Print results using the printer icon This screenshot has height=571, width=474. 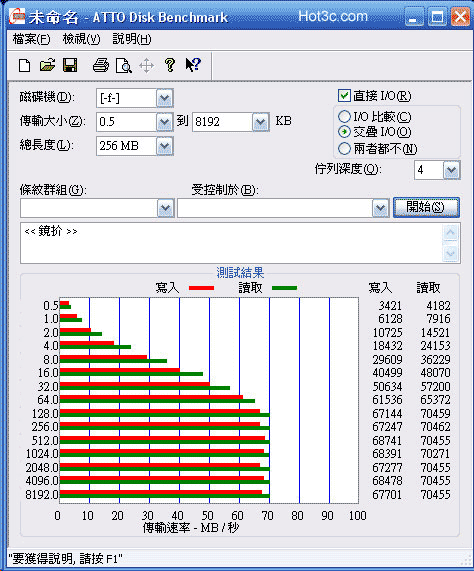coord(101,66)
